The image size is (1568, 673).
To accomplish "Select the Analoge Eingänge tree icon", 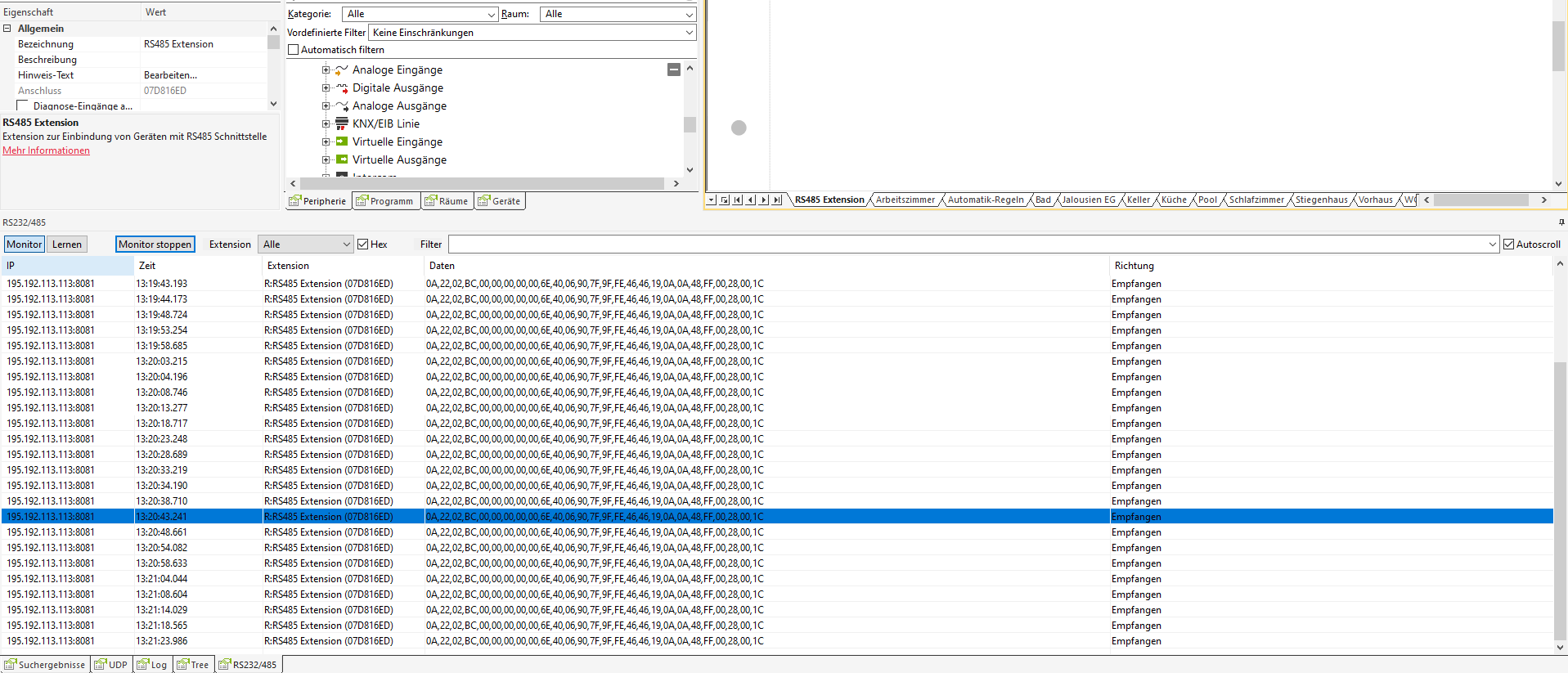I will 342,70.
